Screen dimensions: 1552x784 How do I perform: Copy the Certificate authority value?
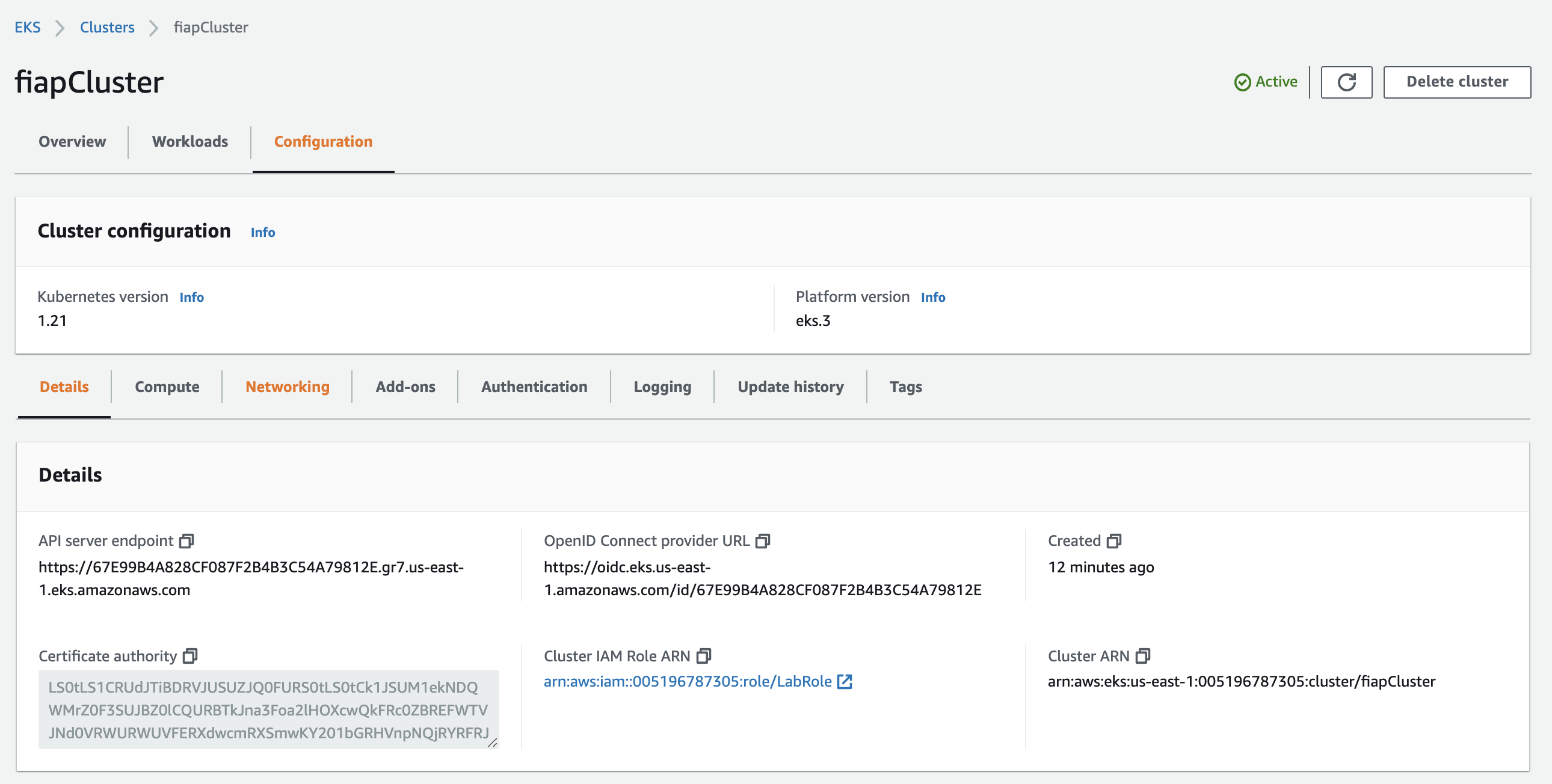coord(190,656)
